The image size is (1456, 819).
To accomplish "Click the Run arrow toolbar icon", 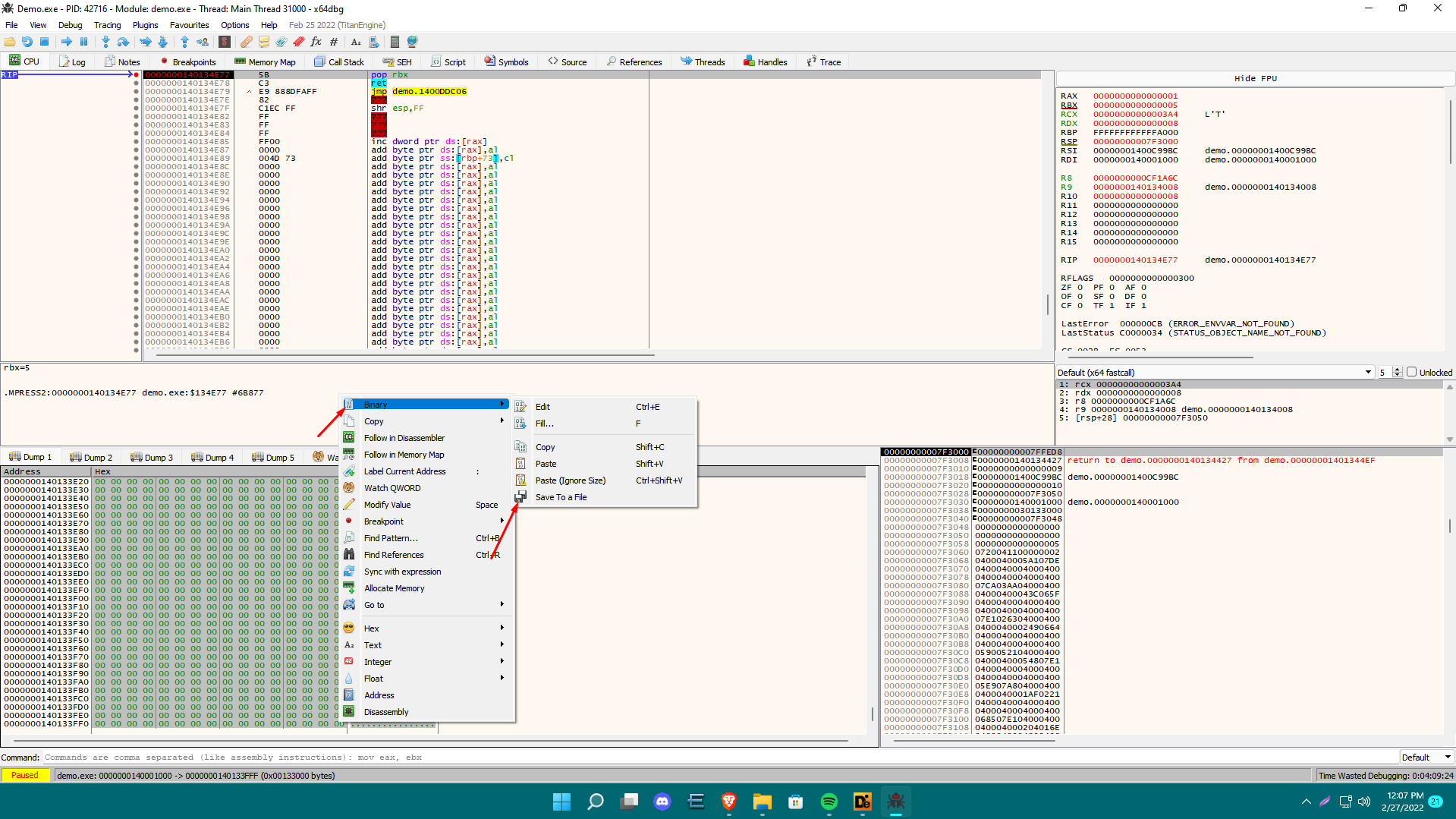I will pos(66,42).
